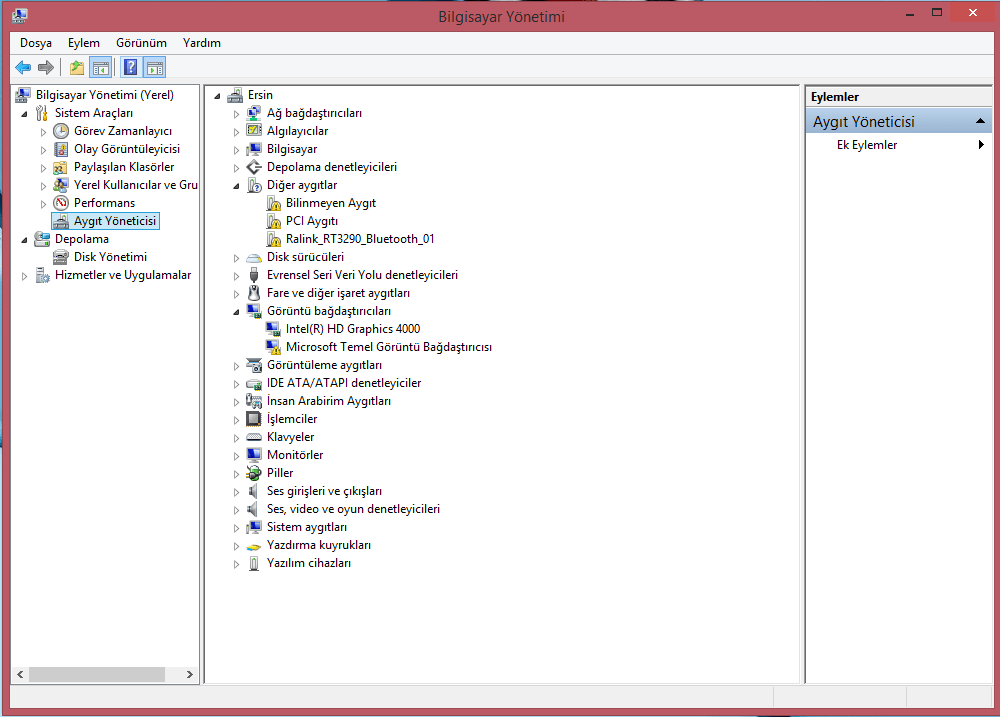Select Bilgisayar Yönetimi (Yerel) root
The width and height of the screenshot is (1000, 717).
tap(105, 94)
